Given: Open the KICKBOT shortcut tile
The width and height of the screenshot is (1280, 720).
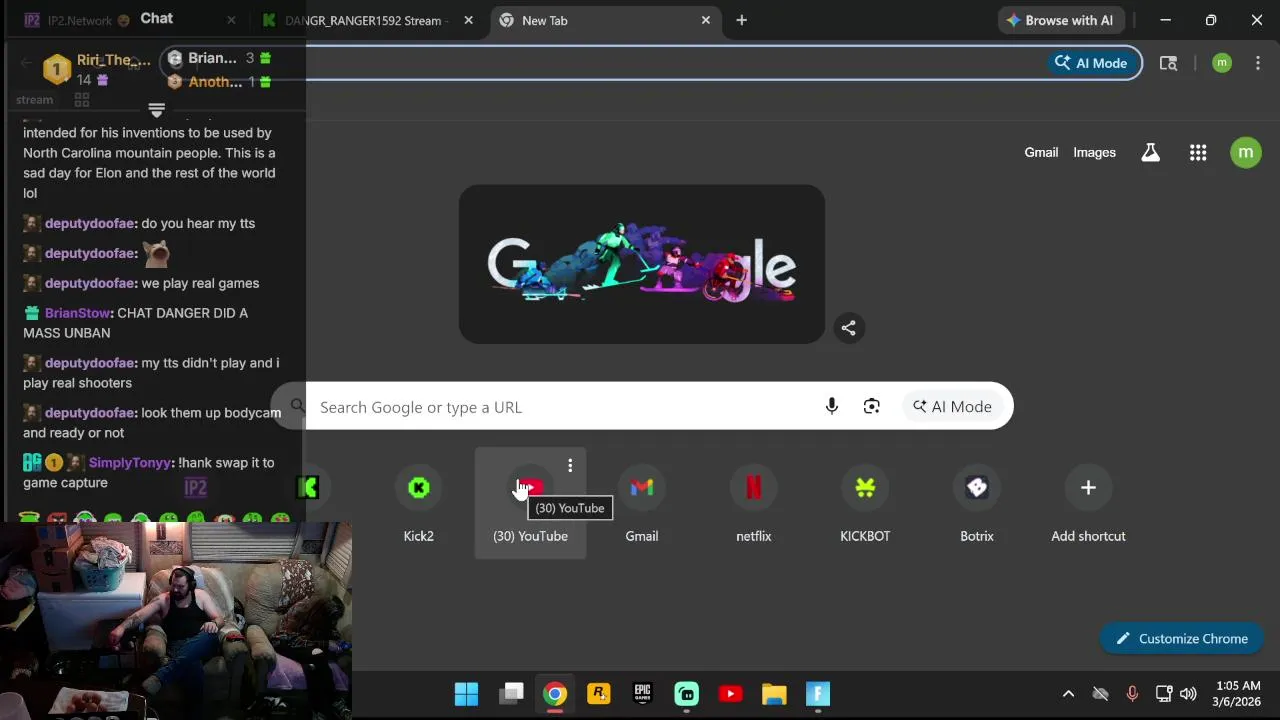Looking at the screenshot, I should click(x=865, y=503).
